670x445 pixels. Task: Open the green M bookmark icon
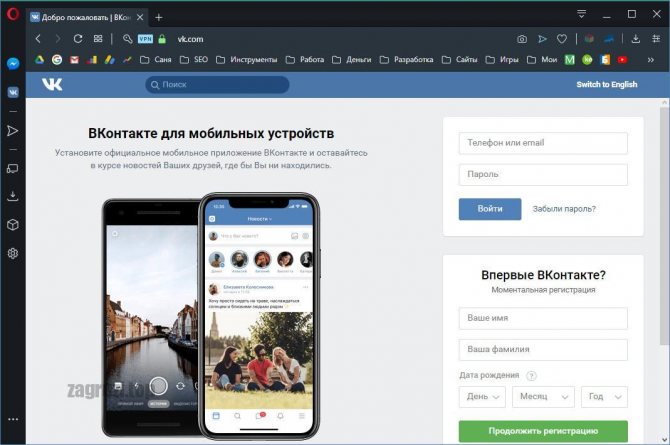[x=570, y=60]
